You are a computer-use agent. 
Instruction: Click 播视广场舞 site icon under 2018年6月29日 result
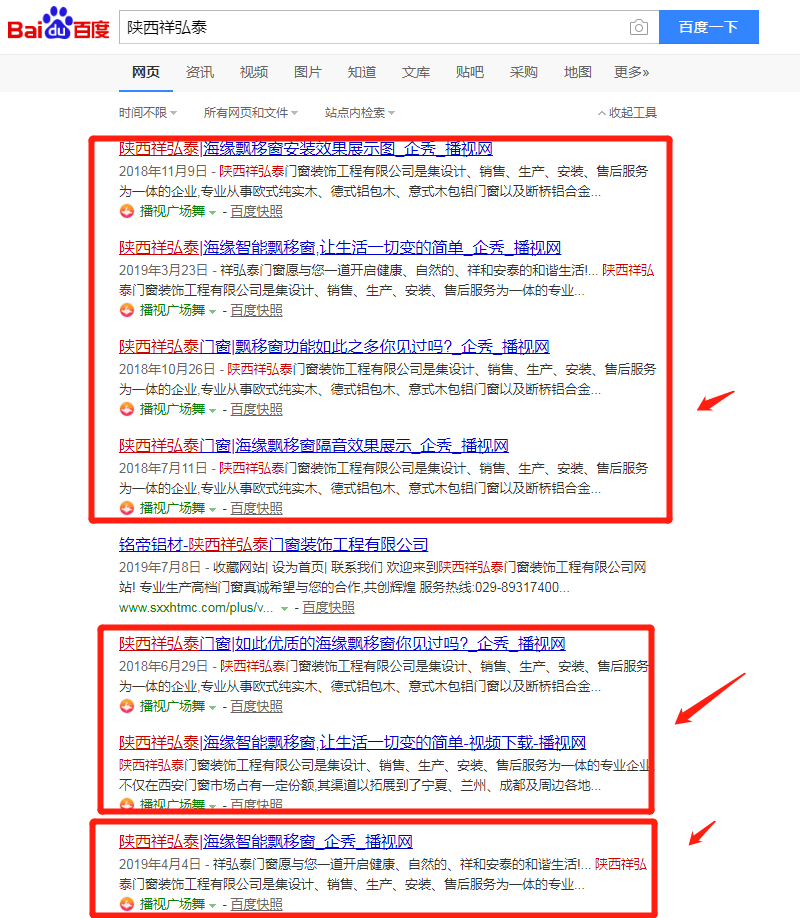click(127, 706)
